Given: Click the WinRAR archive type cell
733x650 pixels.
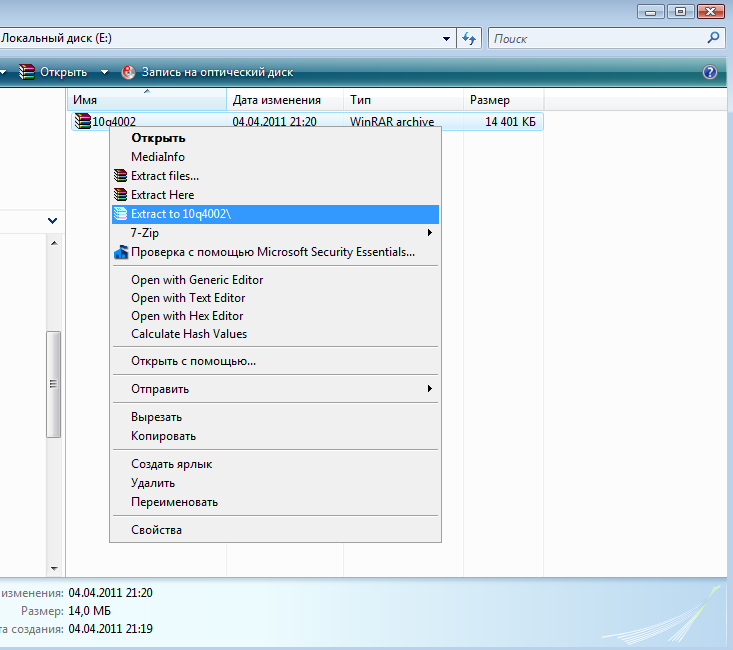Looking at the screenshot, I should coord(392,122).
